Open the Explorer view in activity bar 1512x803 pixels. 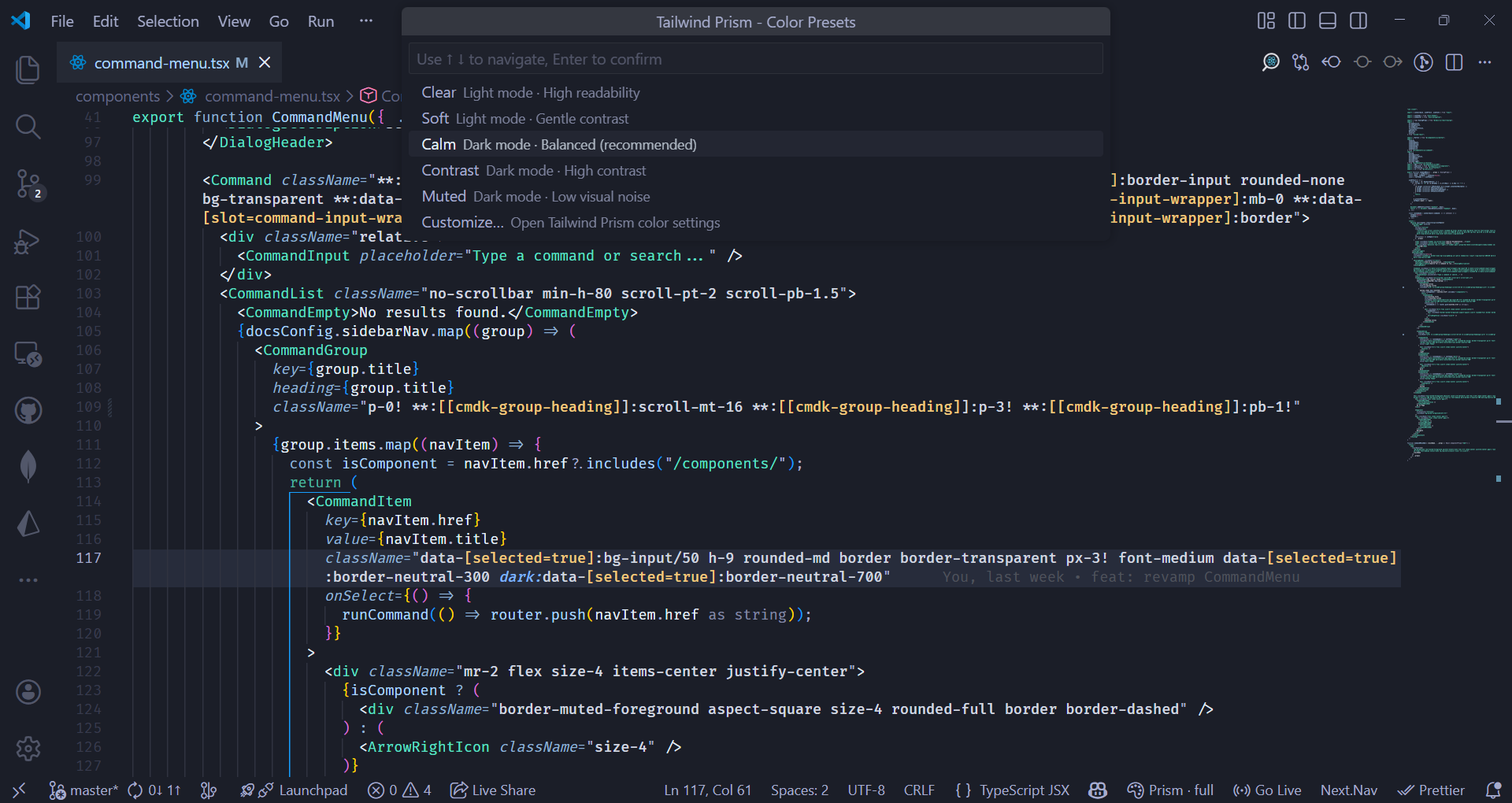click(x=28, y=70)
